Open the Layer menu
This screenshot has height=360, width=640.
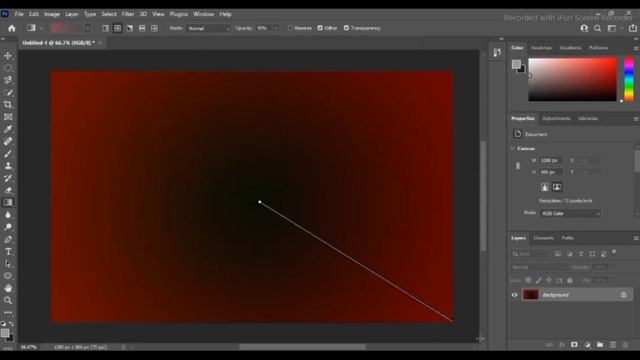point(71,14)
